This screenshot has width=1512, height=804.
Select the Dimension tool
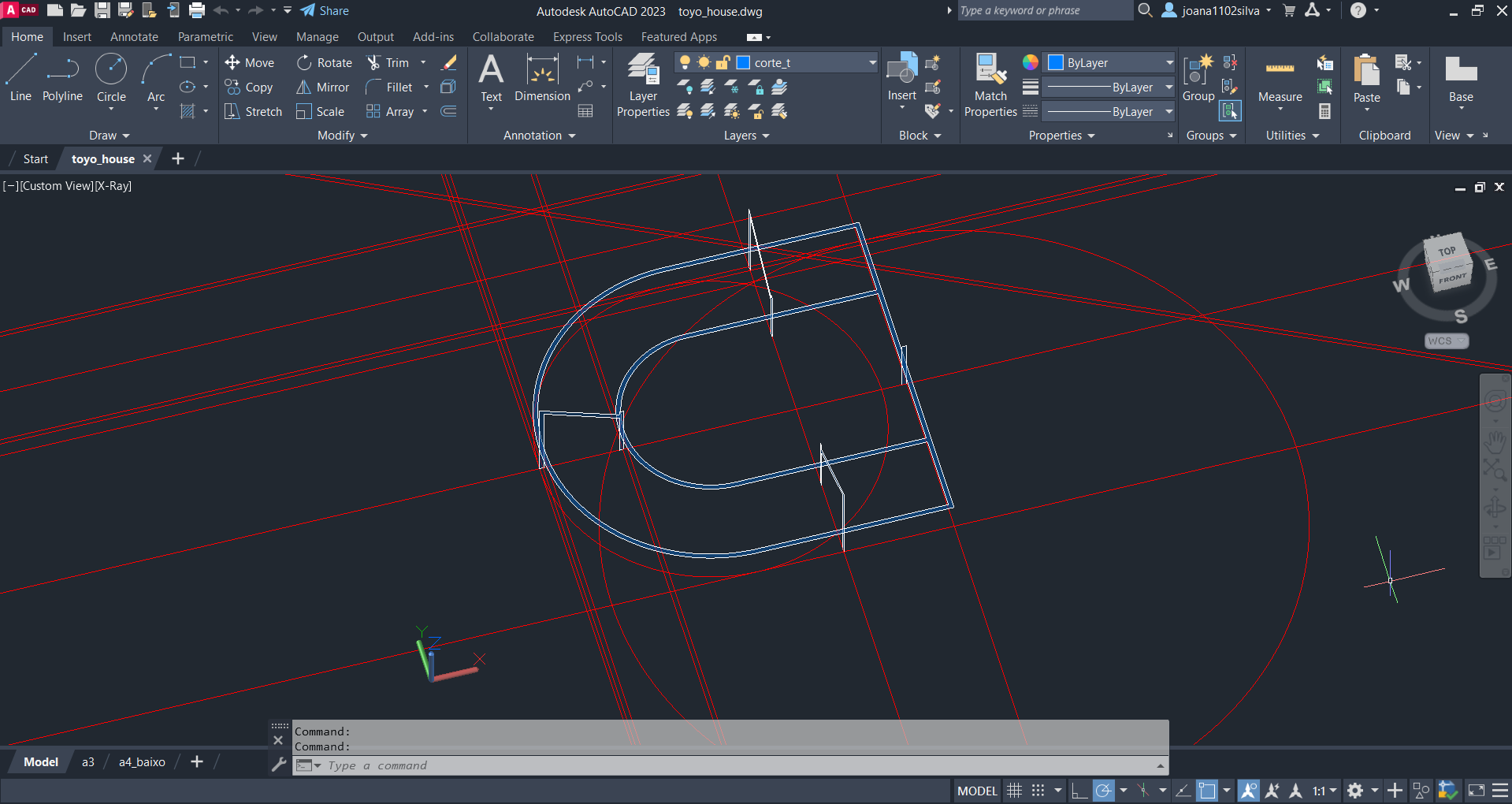[542, 78]
